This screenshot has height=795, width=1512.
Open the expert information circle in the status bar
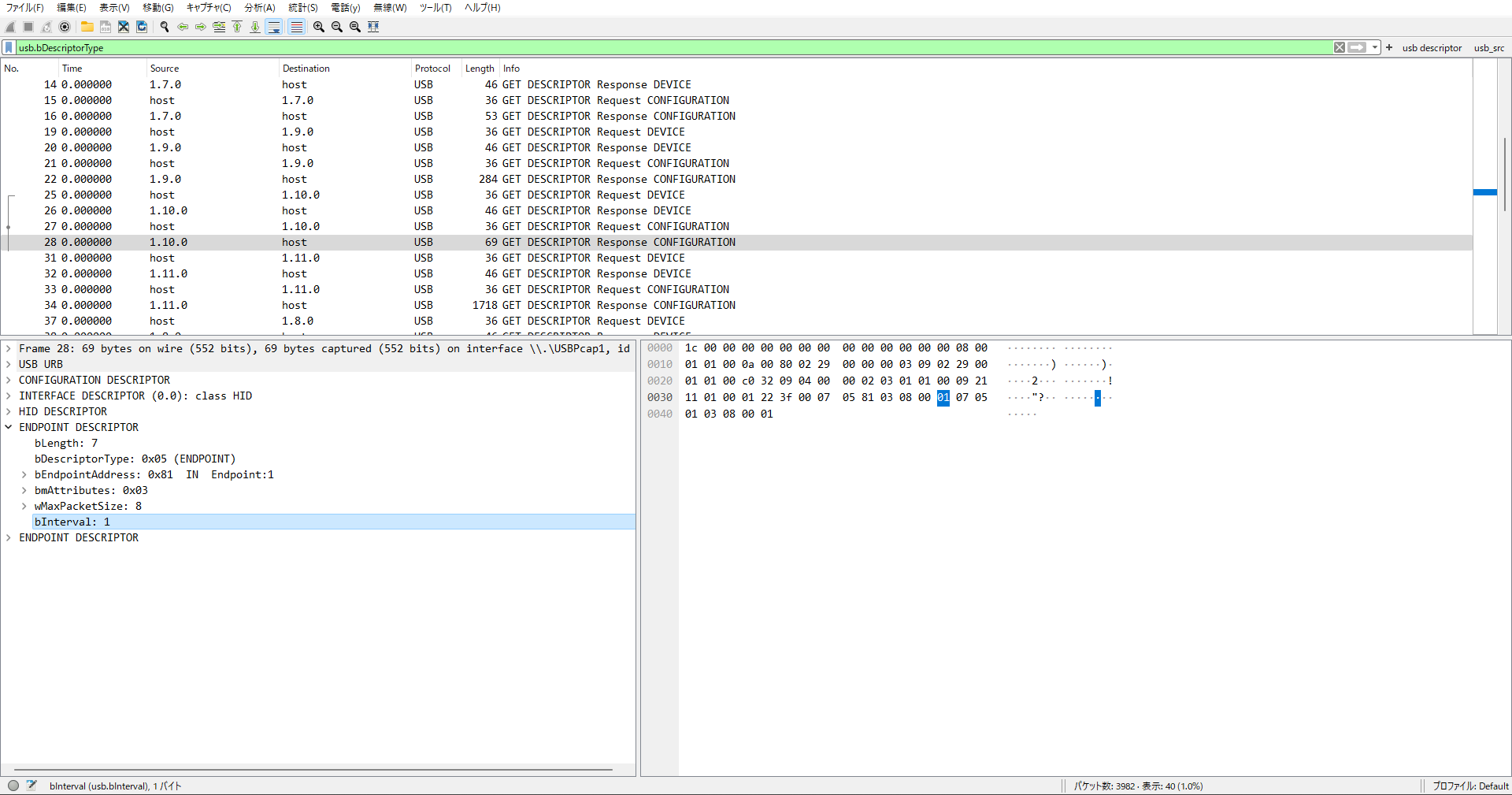tap(13, 786)
